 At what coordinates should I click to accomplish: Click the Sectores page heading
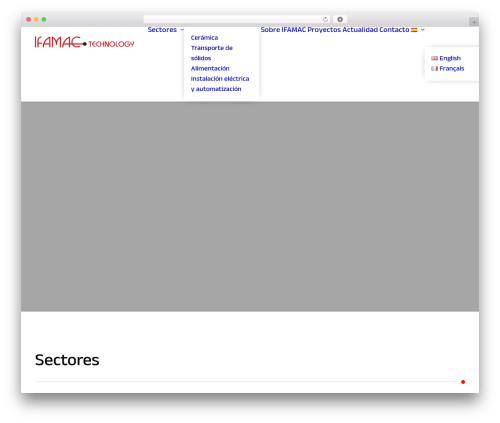point(67,360)
